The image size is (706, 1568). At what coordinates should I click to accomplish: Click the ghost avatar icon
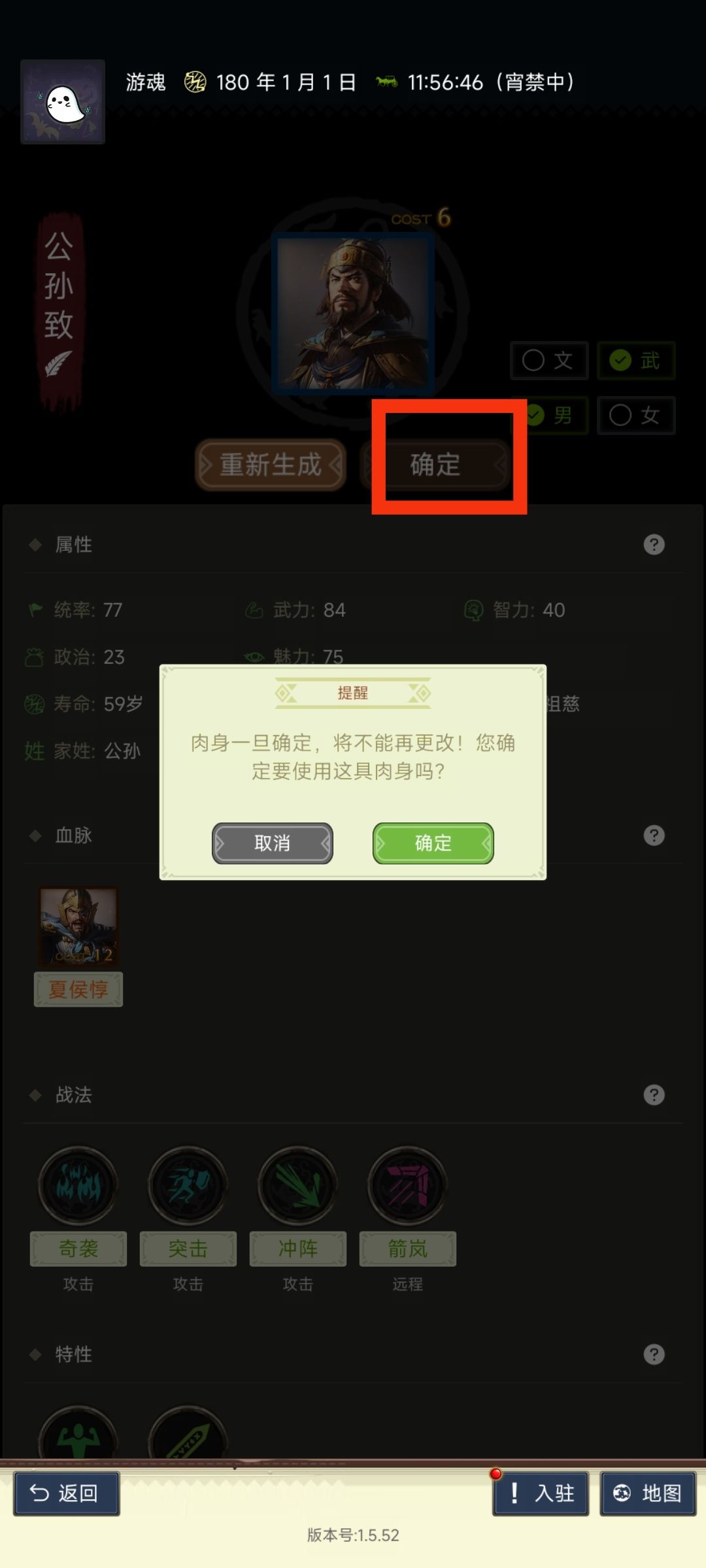(x=63, y=102)
